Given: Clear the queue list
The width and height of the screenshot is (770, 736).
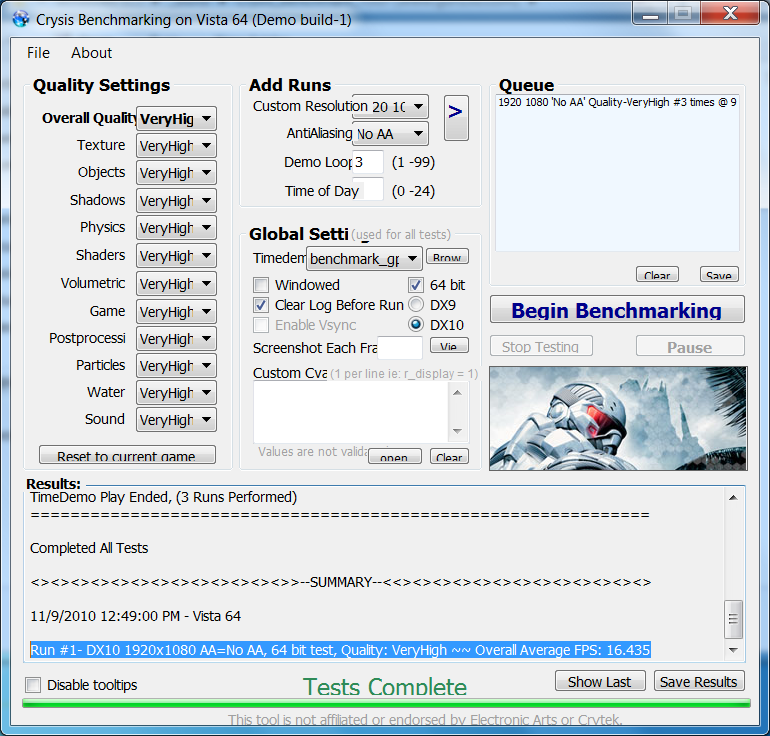Looking at the screenshot, I should (x=656, y=275).
